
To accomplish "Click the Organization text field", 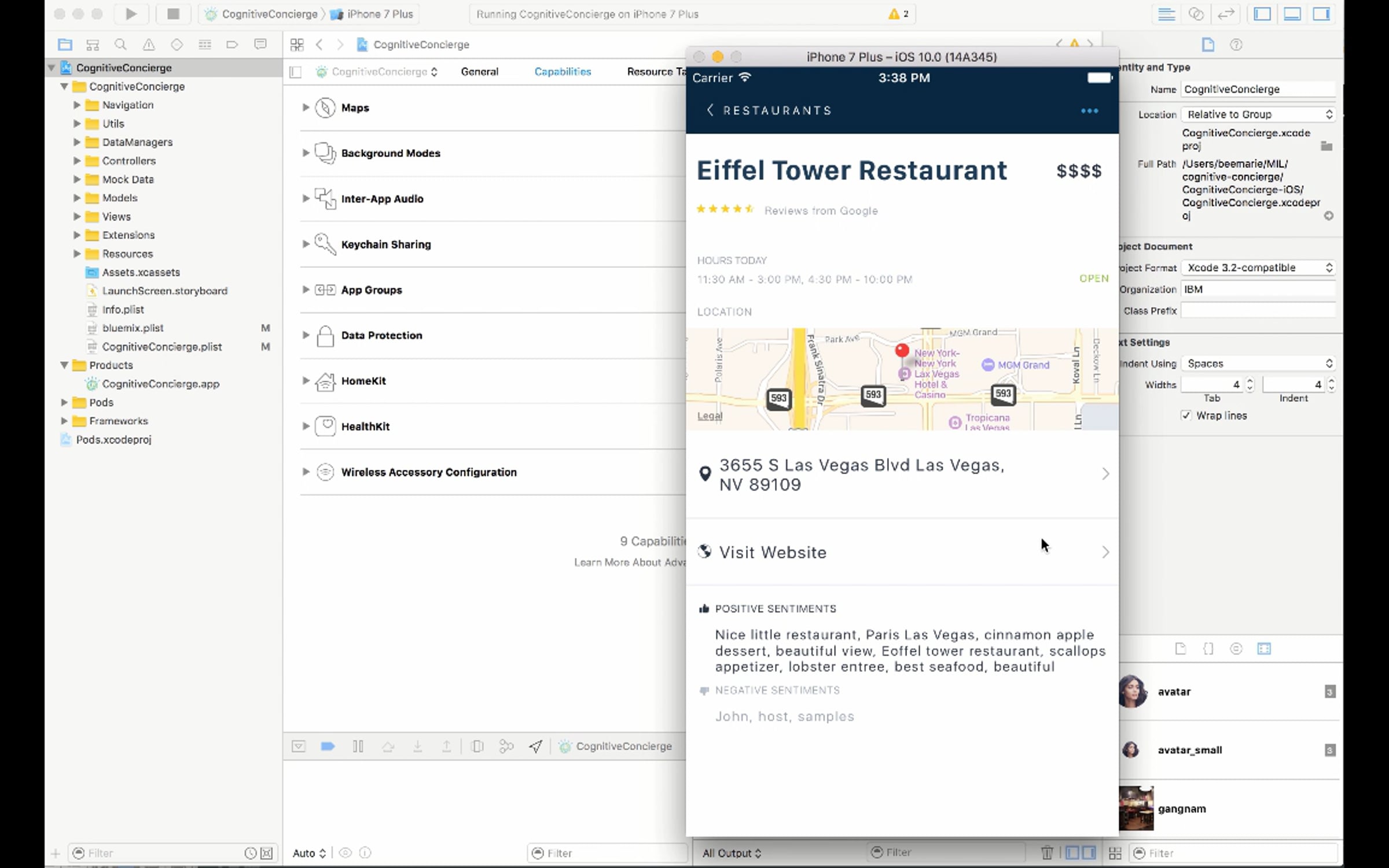I will pos(1258,289).
